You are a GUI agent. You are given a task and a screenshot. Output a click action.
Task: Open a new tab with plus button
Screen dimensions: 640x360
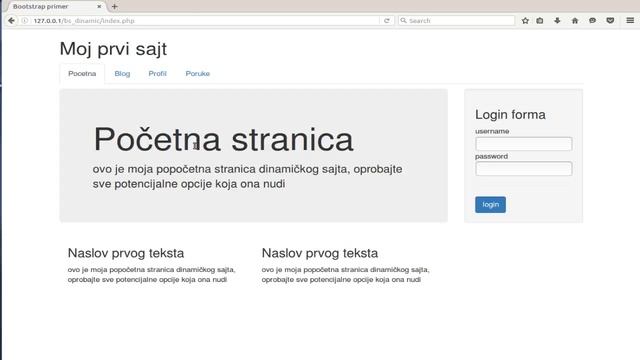[115, 7]
